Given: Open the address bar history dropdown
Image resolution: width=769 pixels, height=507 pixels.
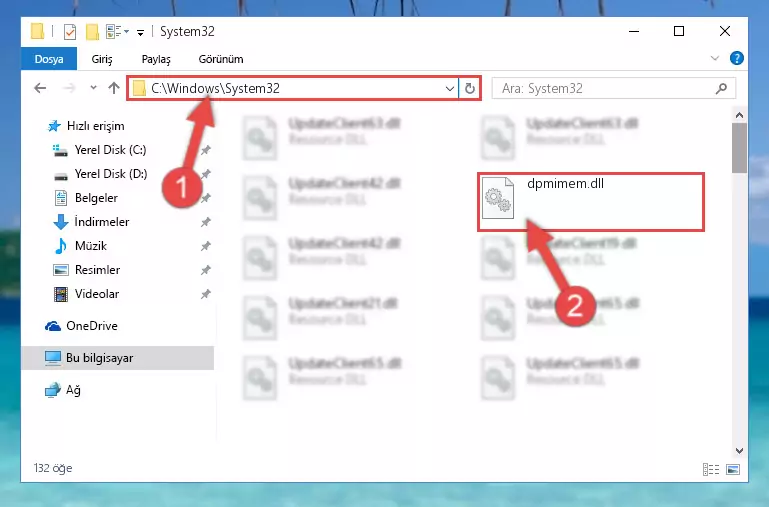Looking at the screenshot, I should (450, 89).
